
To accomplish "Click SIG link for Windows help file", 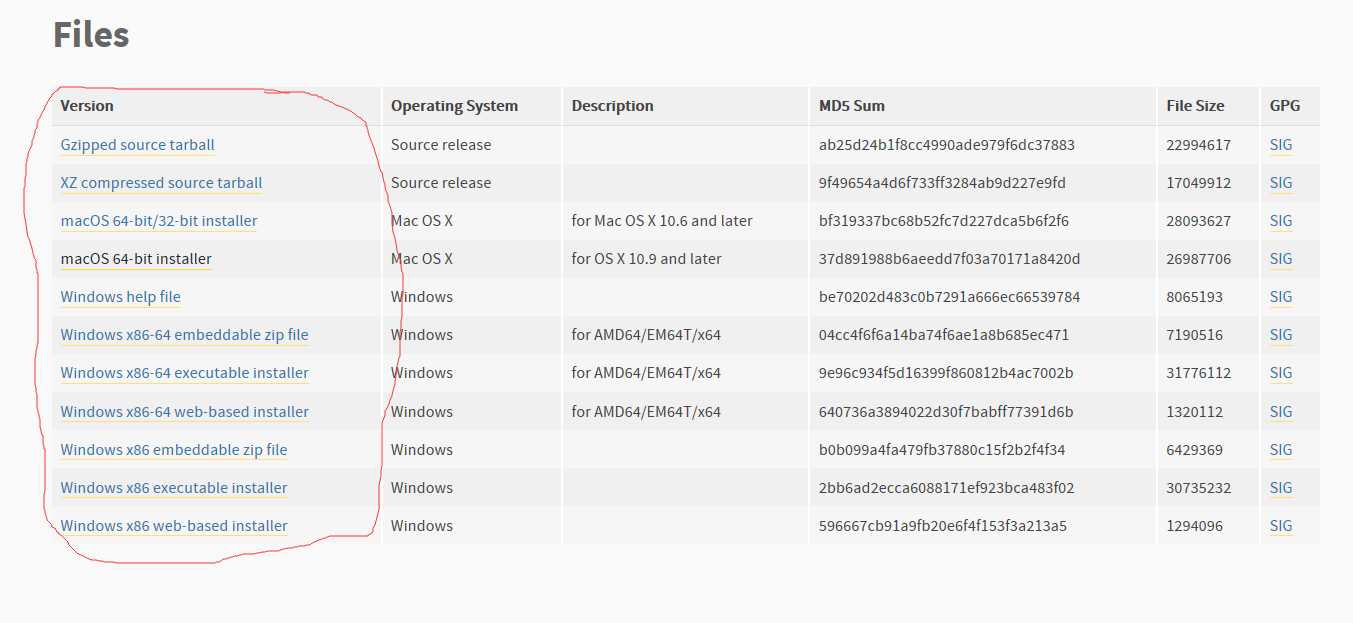I will coord(1280,297).
